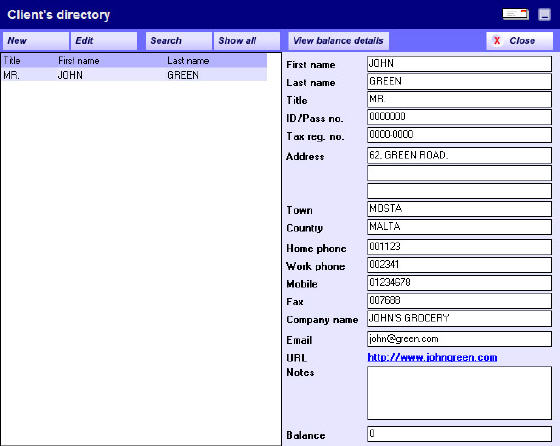Select GREEN cell in client list row

tap(183, 75)
